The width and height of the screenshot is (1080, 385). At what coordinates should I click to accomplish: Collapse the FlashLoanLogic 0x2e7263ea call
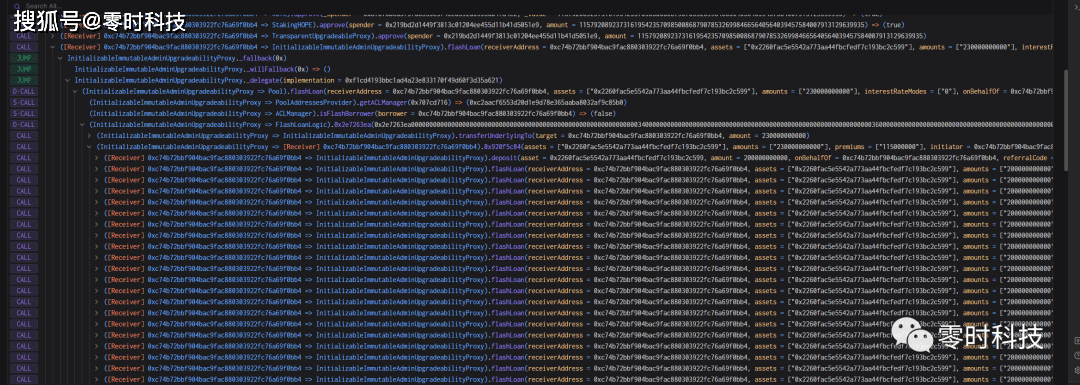tap(83, 124)
